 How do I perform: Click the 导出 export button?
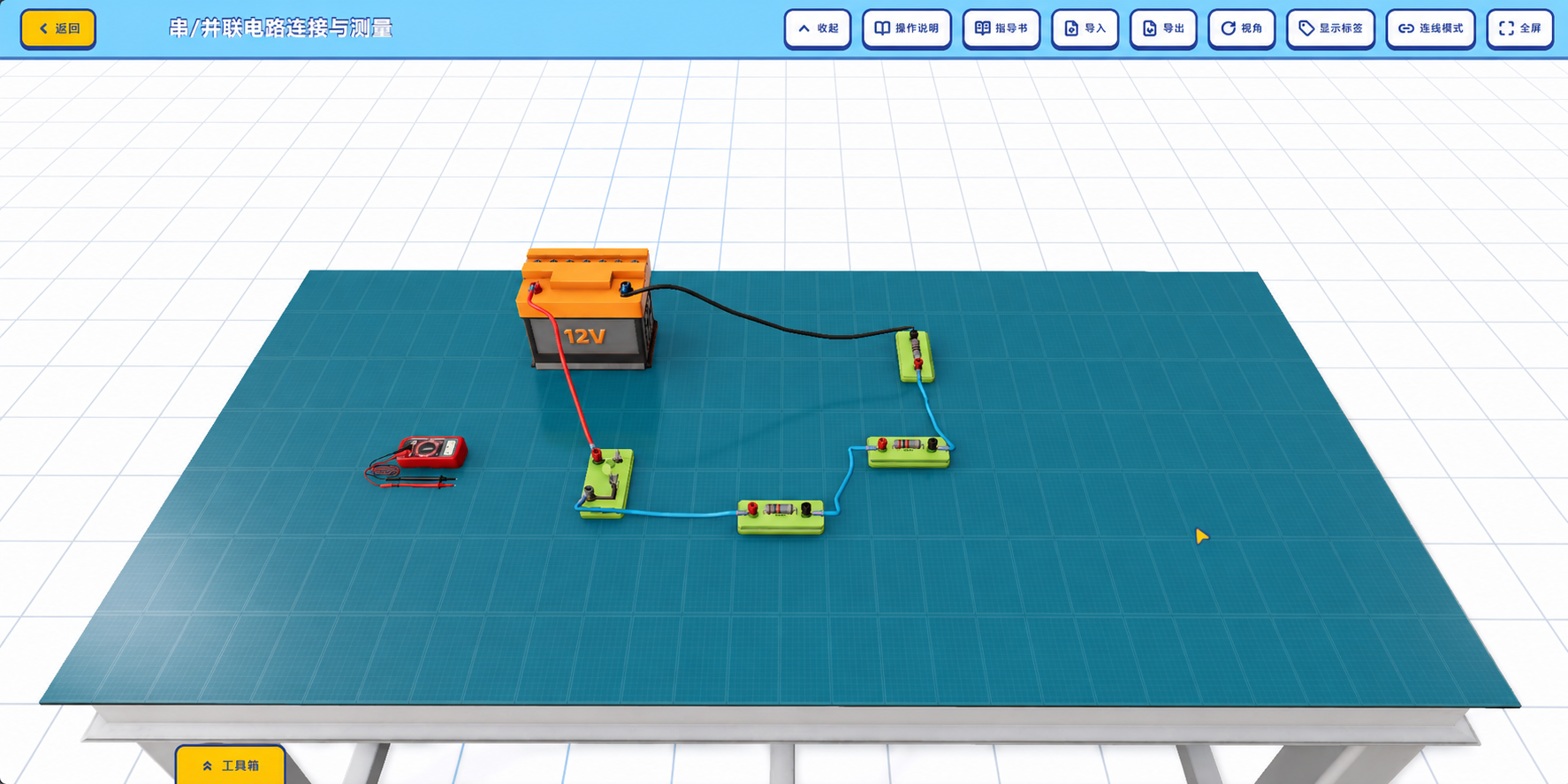(1163, 28)
